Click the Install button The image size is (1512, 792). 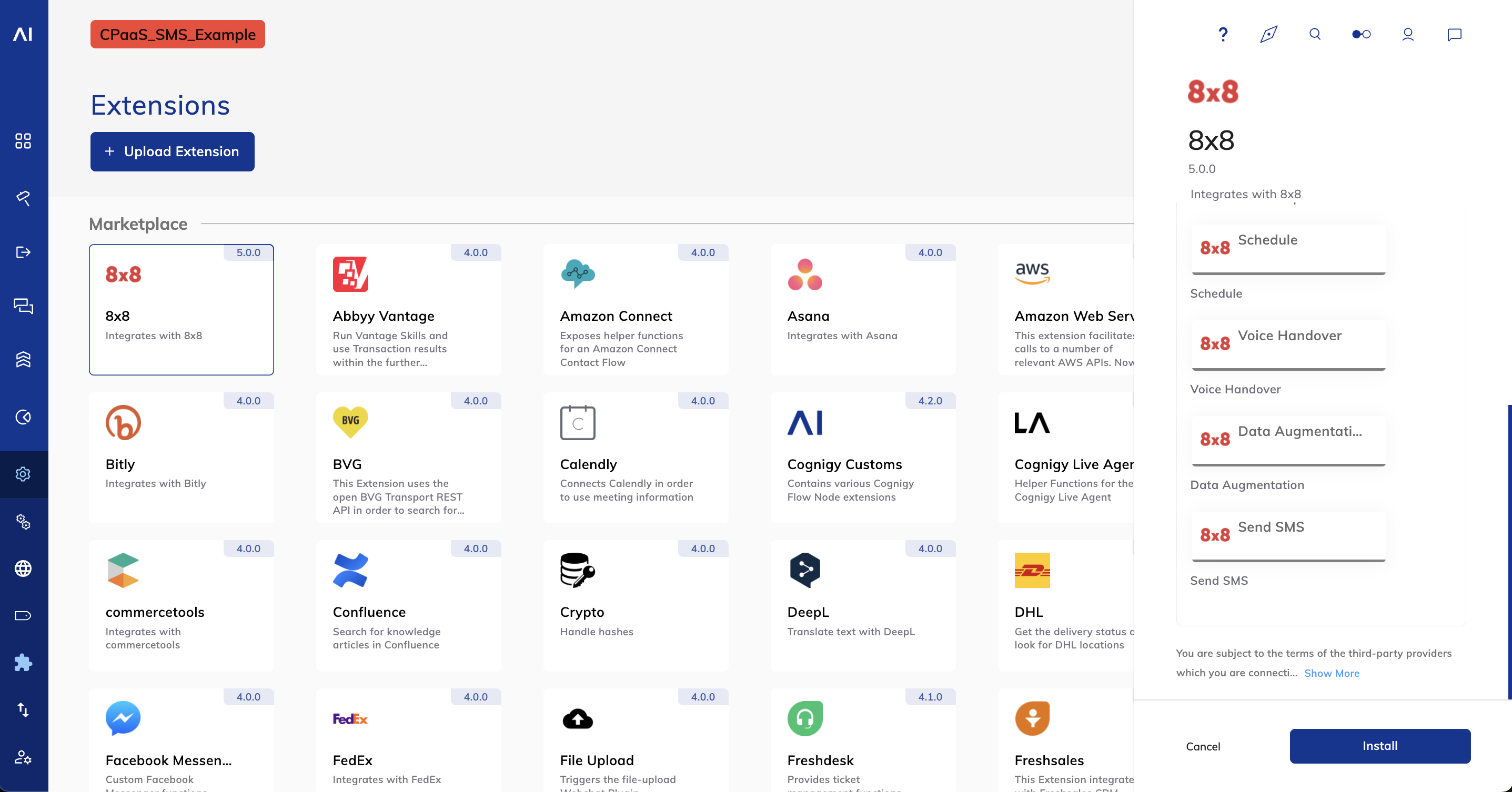[x=1379, y=746]
